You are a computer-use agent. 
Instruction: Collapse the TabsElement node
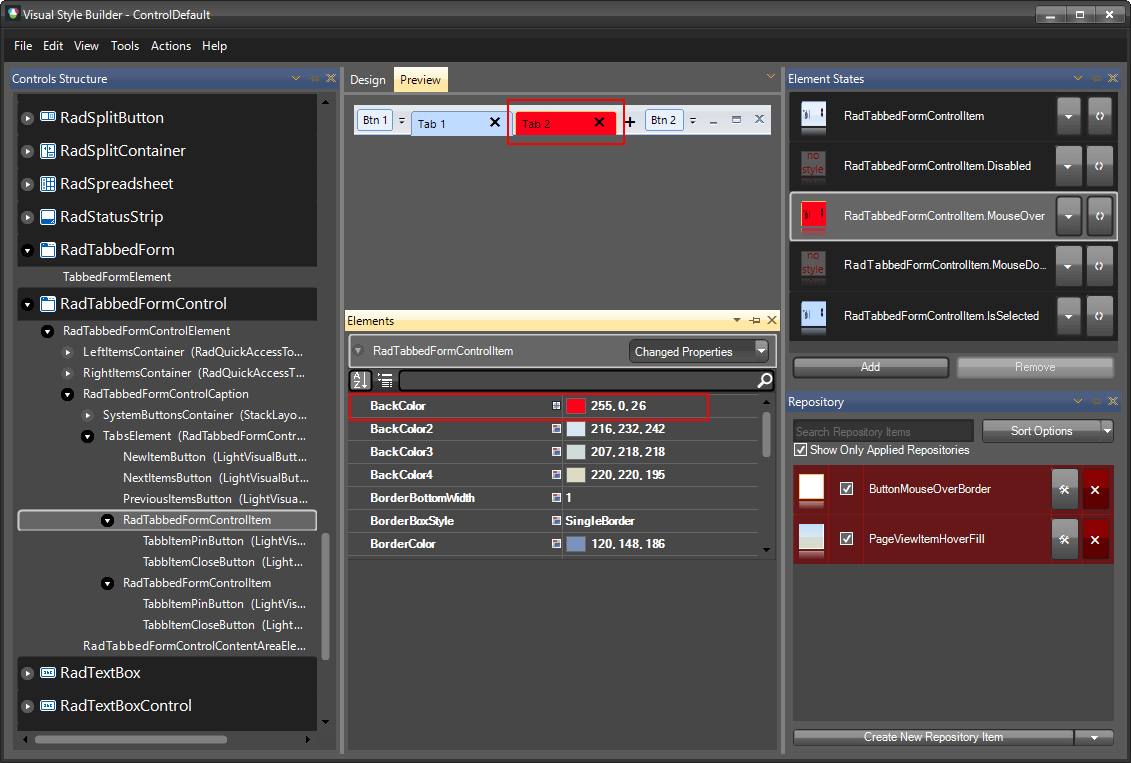(87, 436)
